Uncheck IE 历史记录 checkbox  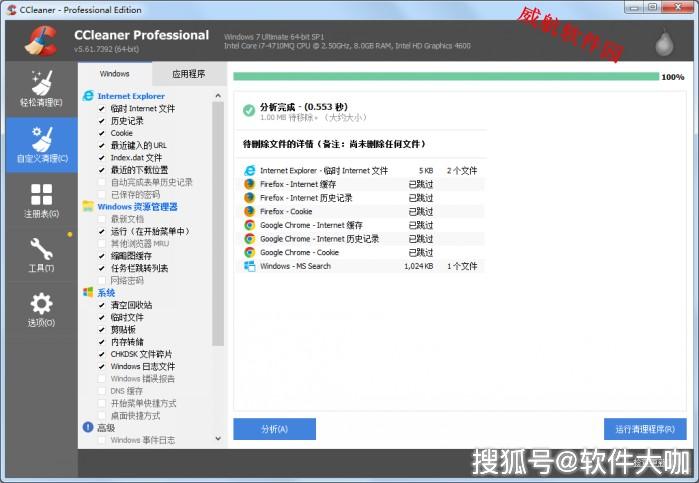coord(102,121)
